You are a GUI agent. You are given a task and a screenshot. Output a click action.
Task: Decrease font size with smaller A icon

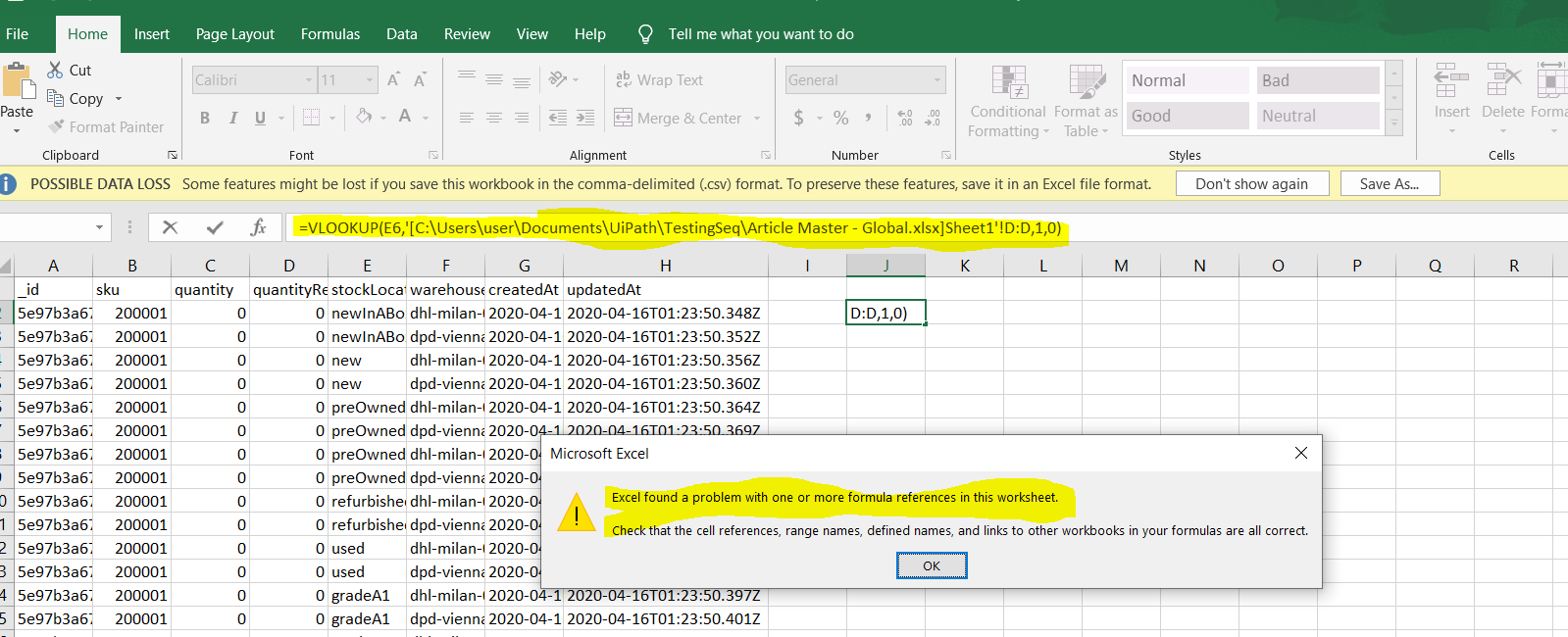(420, 80)
